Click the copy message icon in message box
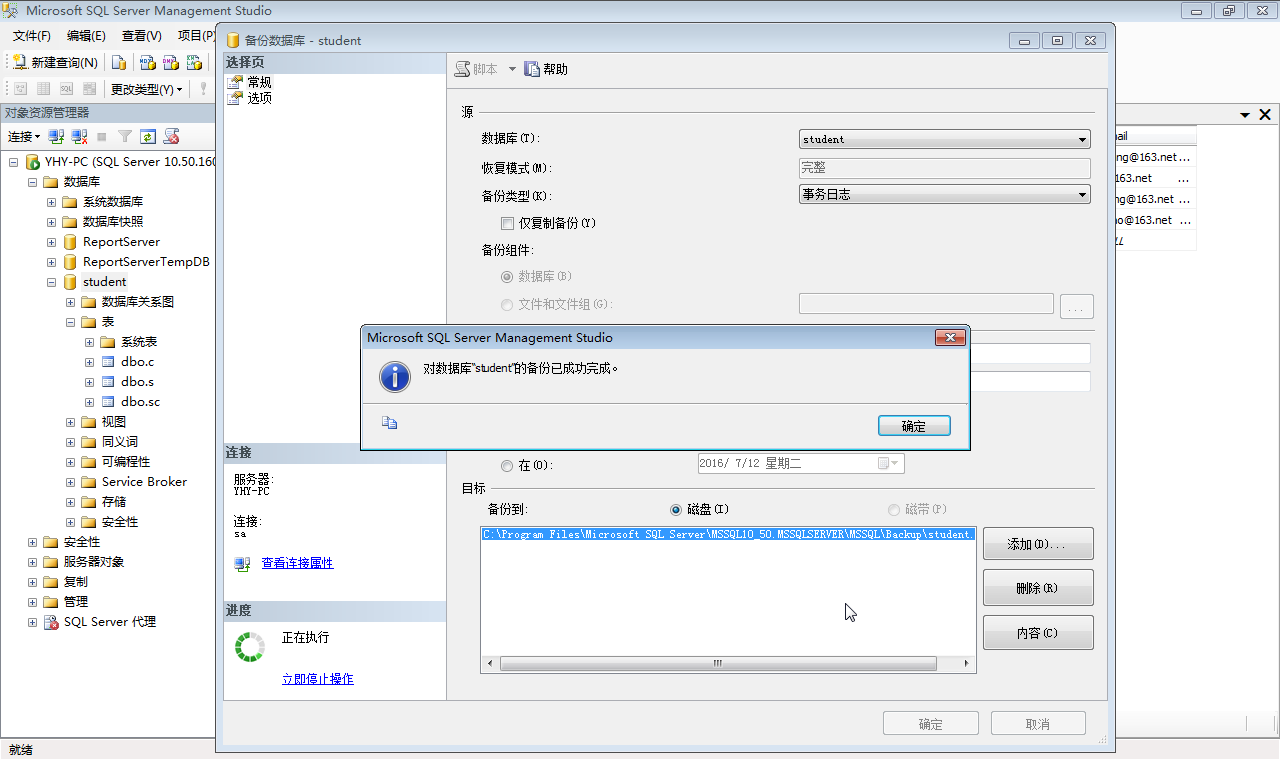1280x760 pixels. click(x=390, y=423)
